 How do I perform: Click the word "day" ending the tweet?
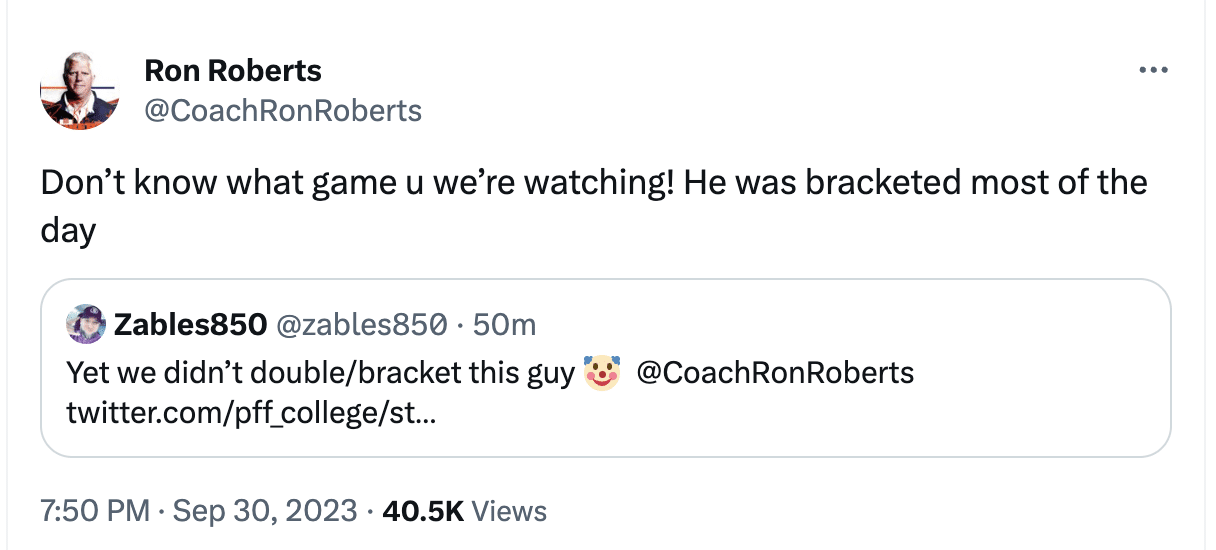point(68,231)
